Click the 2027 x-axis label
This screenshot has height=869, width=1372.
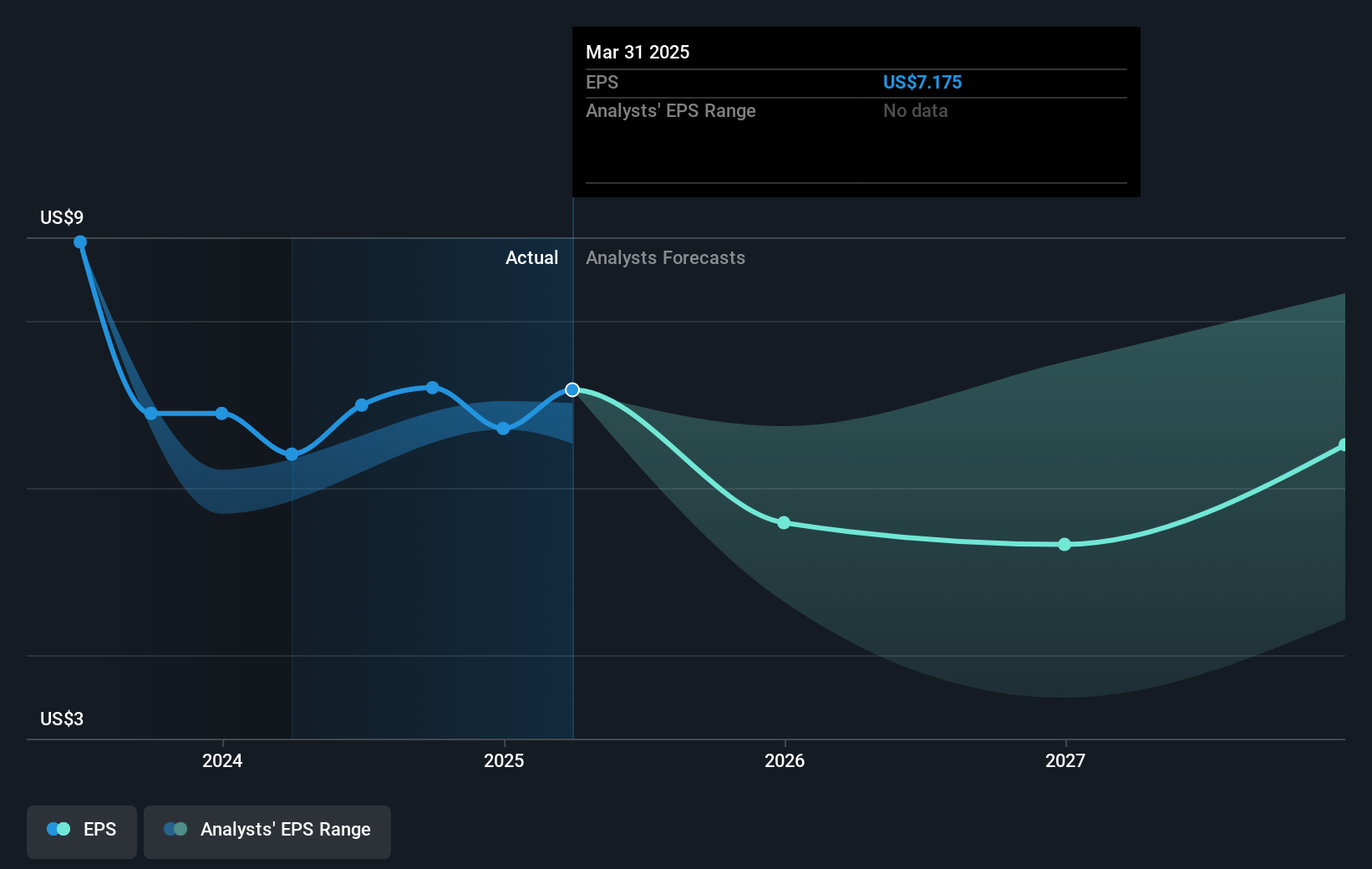pyautogui.click(x=1065, y=760)
